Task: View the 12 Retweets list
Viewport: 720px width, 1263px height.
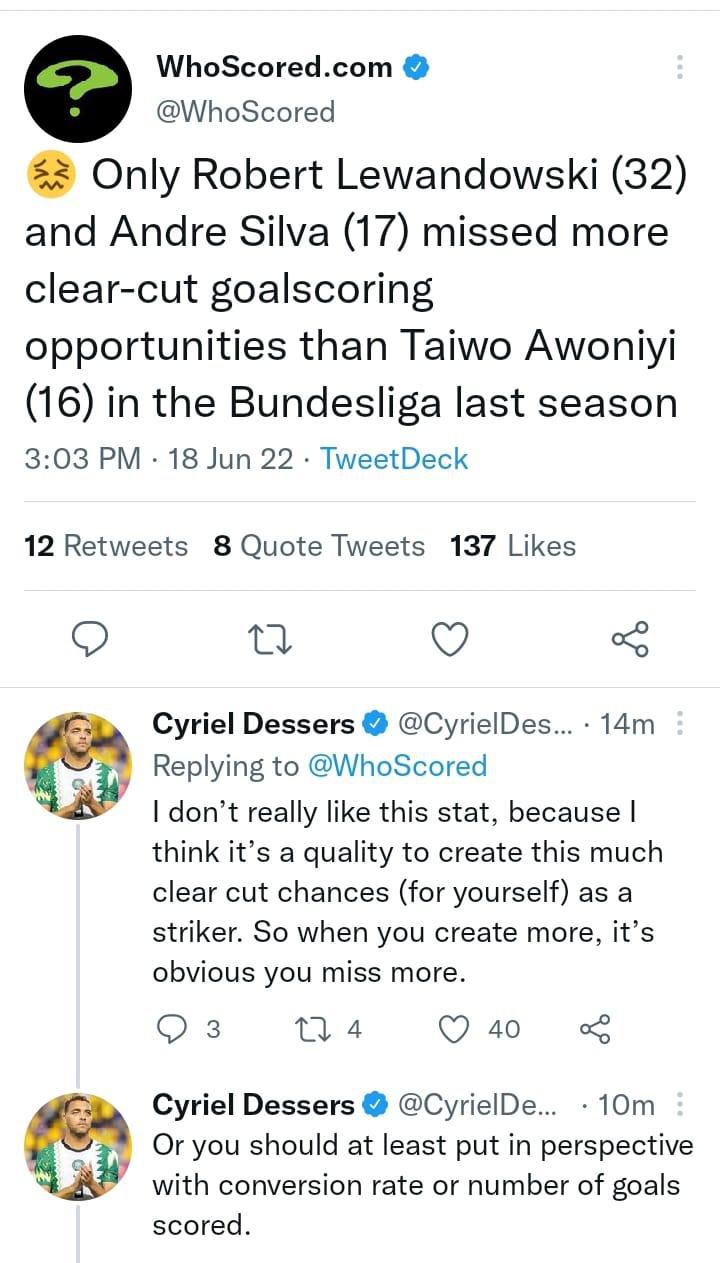Action: pos(105,546)
